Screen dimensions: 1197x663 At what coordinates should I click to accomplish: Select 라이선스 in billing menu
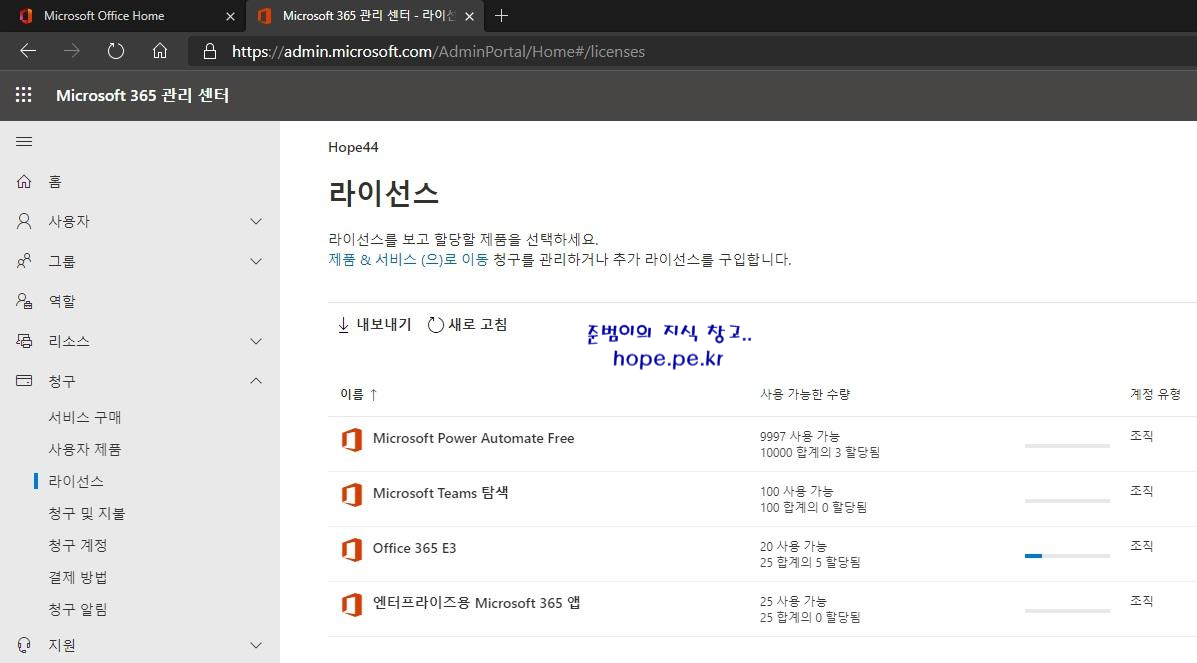[x=76, y=481]
